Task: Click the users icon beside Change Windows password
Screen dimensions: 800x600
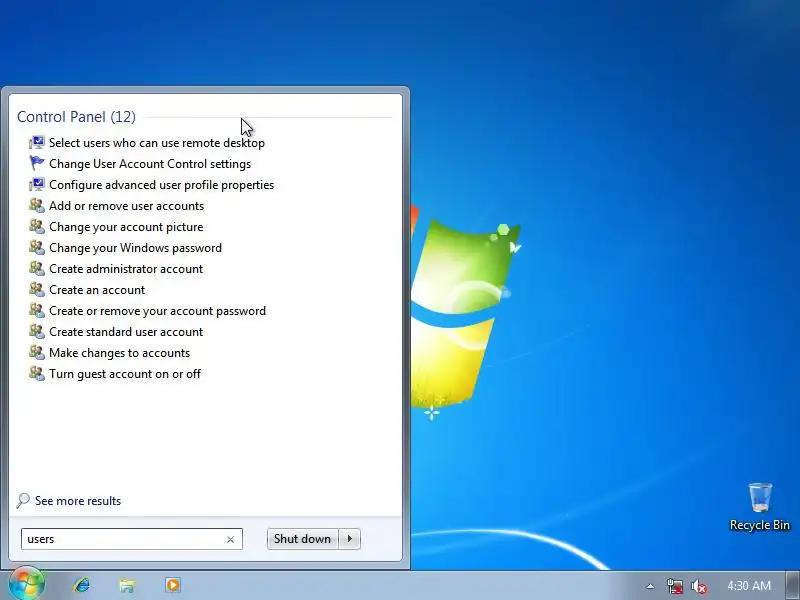Action: click(x=37, y=247)
